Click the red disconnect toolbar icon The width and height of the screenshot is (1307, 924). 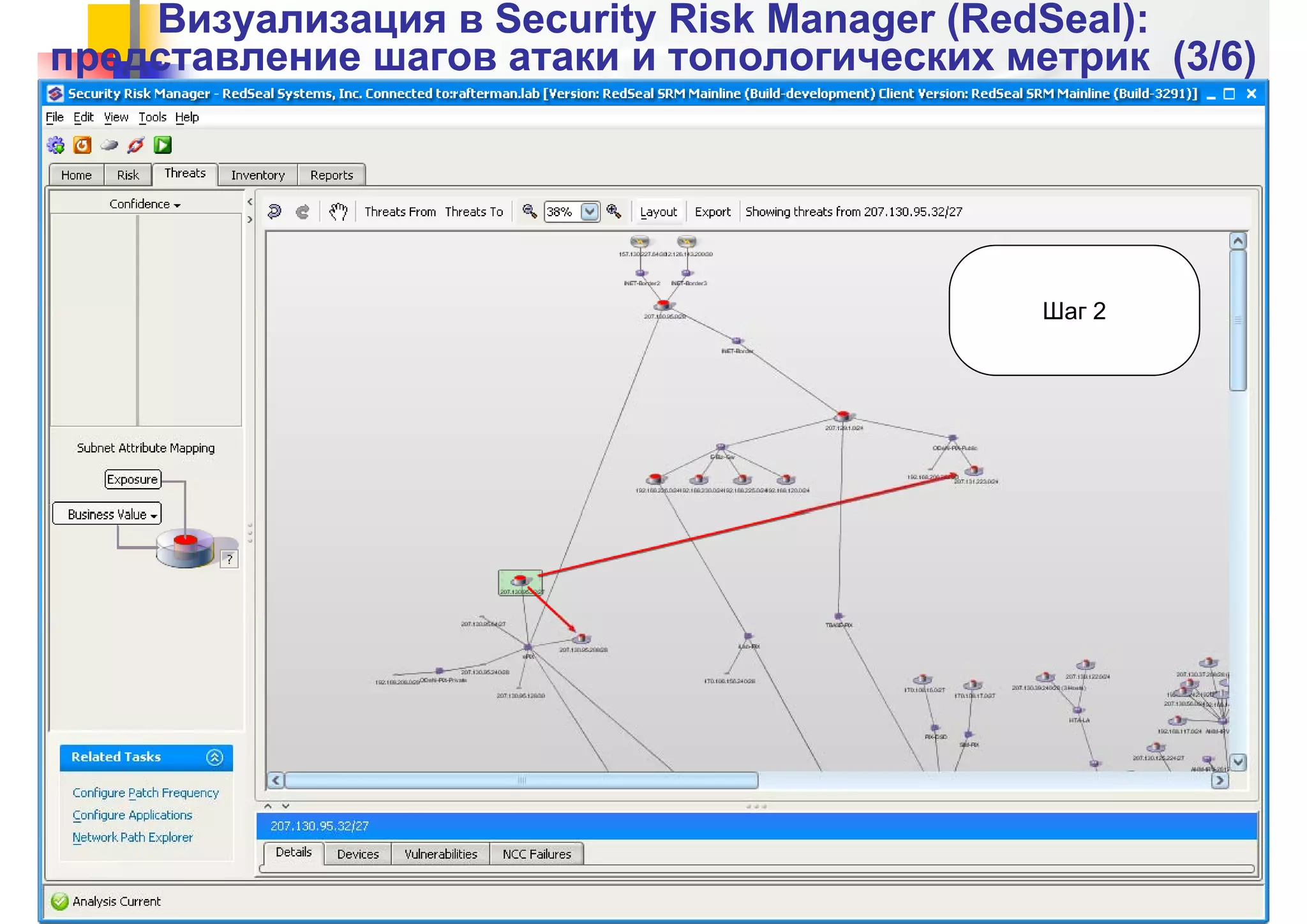(x=135, y=145)
